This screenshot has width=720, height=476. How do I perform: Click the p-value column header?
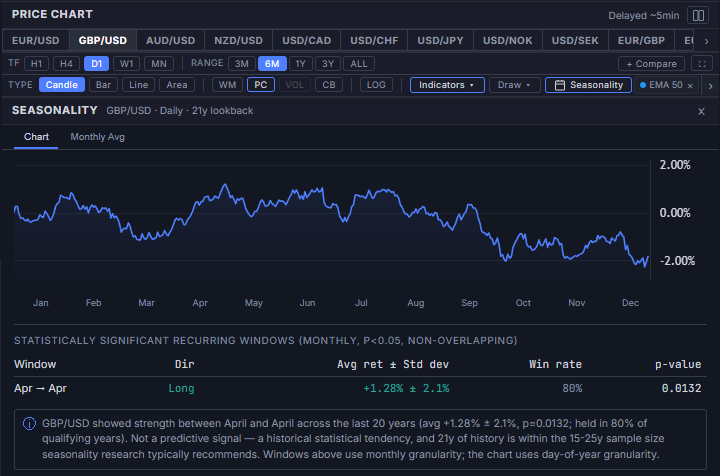click(x=678, y=364)
